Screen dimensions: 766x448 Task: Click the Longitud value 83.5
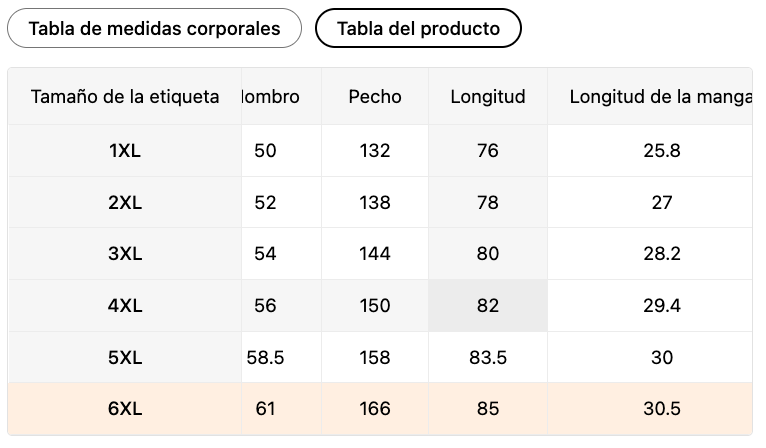(488, 357)
